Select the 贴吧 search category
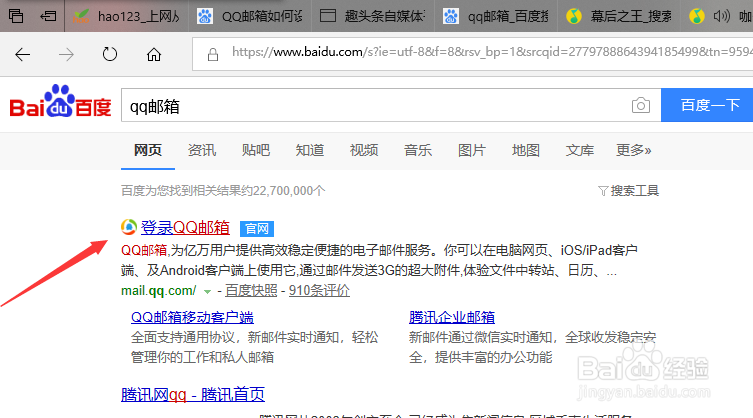753x418 pixels. [255, 150]
